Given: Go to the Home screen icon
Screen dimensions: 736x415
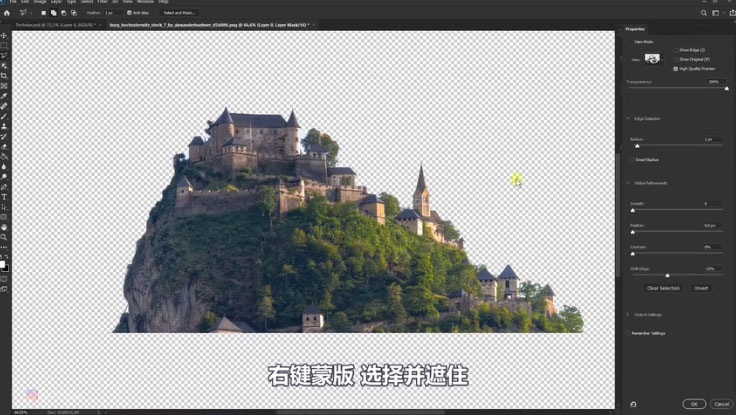Looking at the screenshot, I should (x=7, y=13).
